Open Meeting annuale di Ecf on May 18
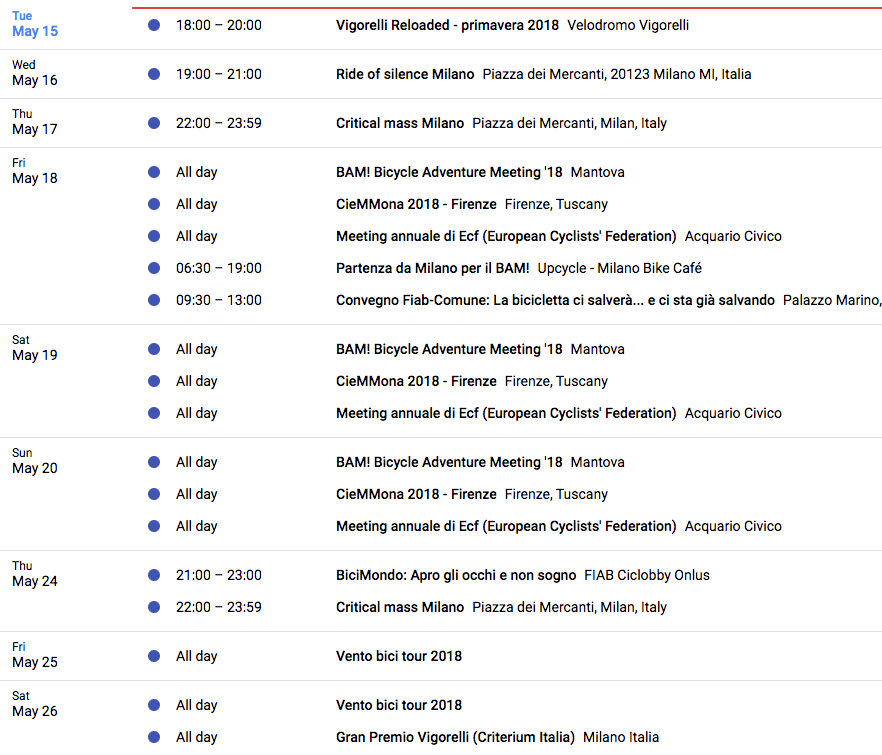This screenshot has width=882, height=755. click(506, 236)
